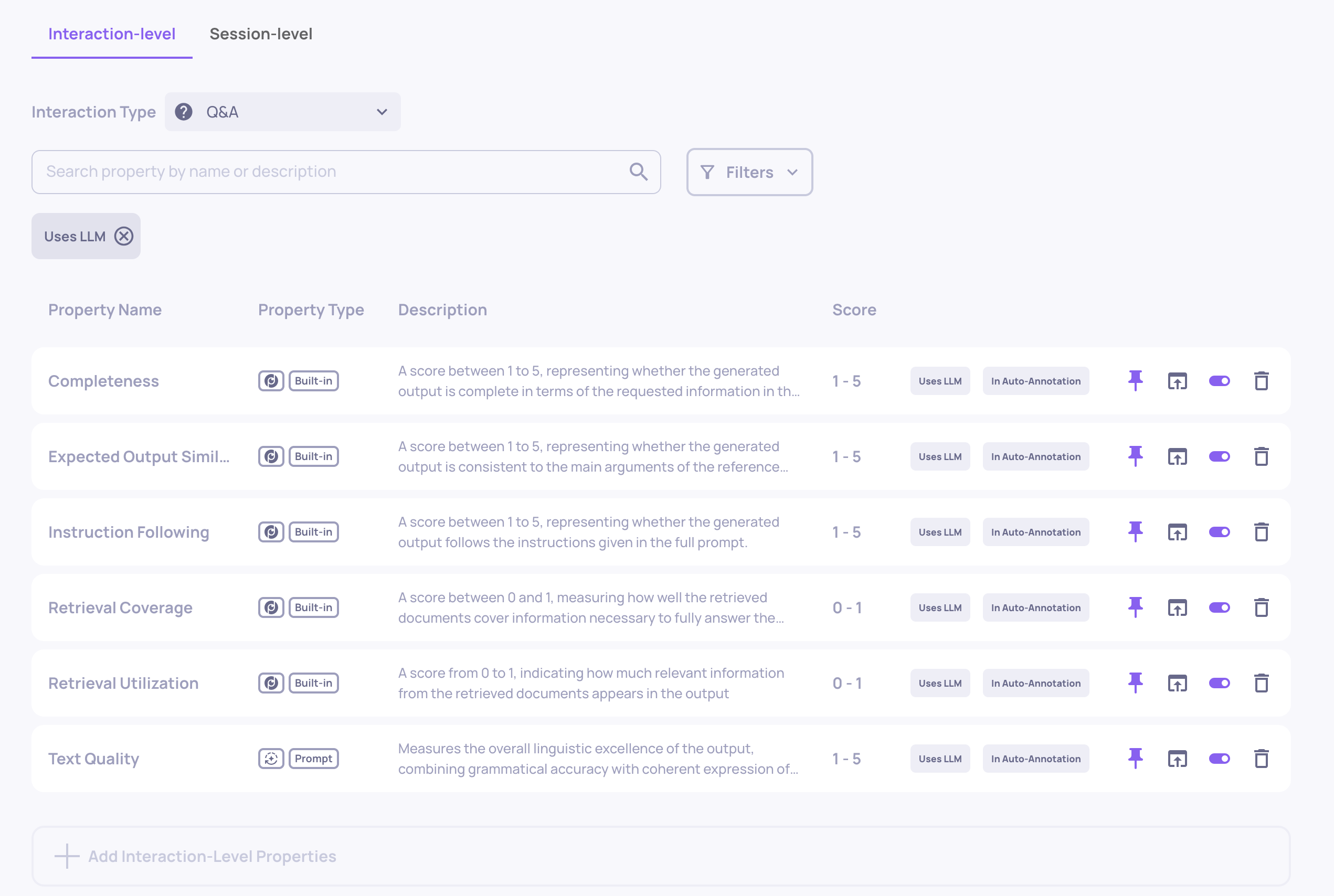This screenshot has width=1334, height=896.
Task: Switch off the Text Quality toggle
Action: pos(1219,758)
